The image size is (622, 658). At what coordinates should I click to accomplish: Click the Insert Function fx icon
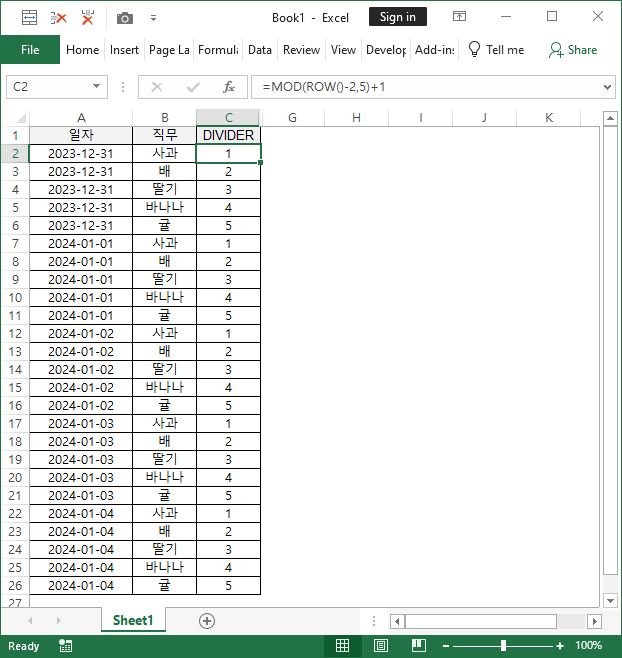229,87
